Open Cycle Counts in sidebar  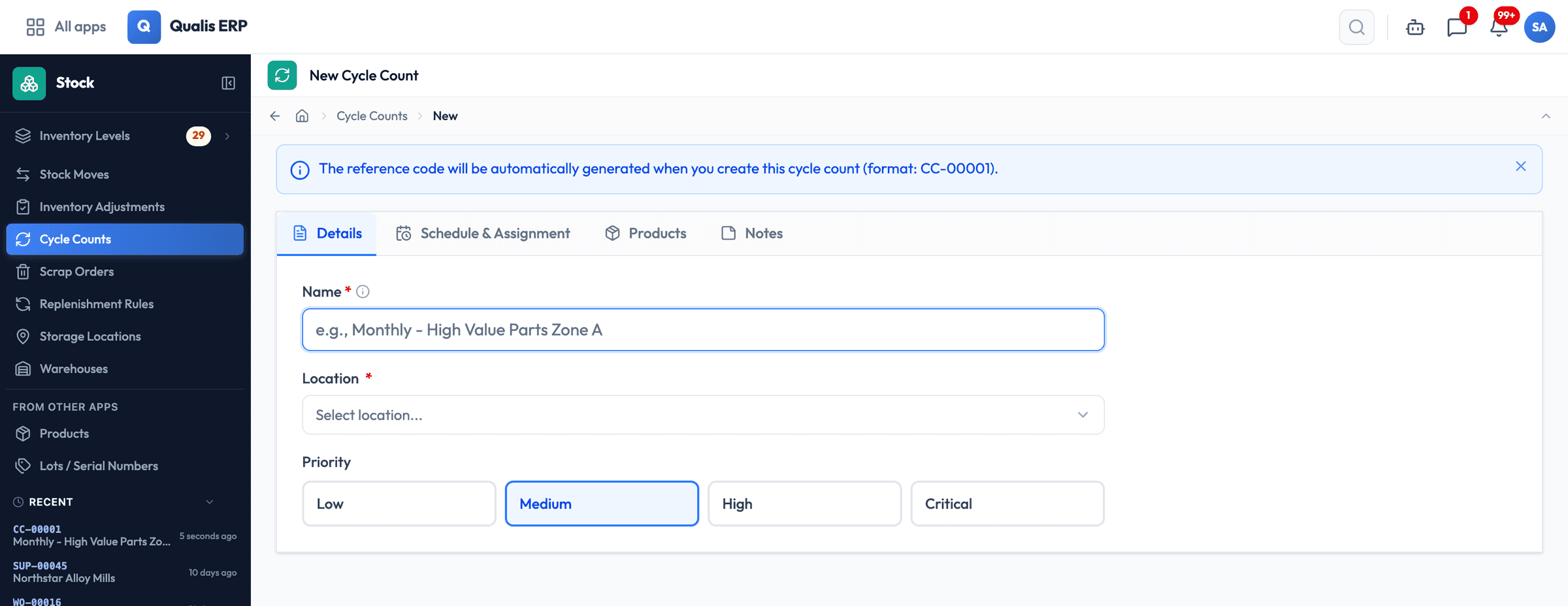pos(124,239)
